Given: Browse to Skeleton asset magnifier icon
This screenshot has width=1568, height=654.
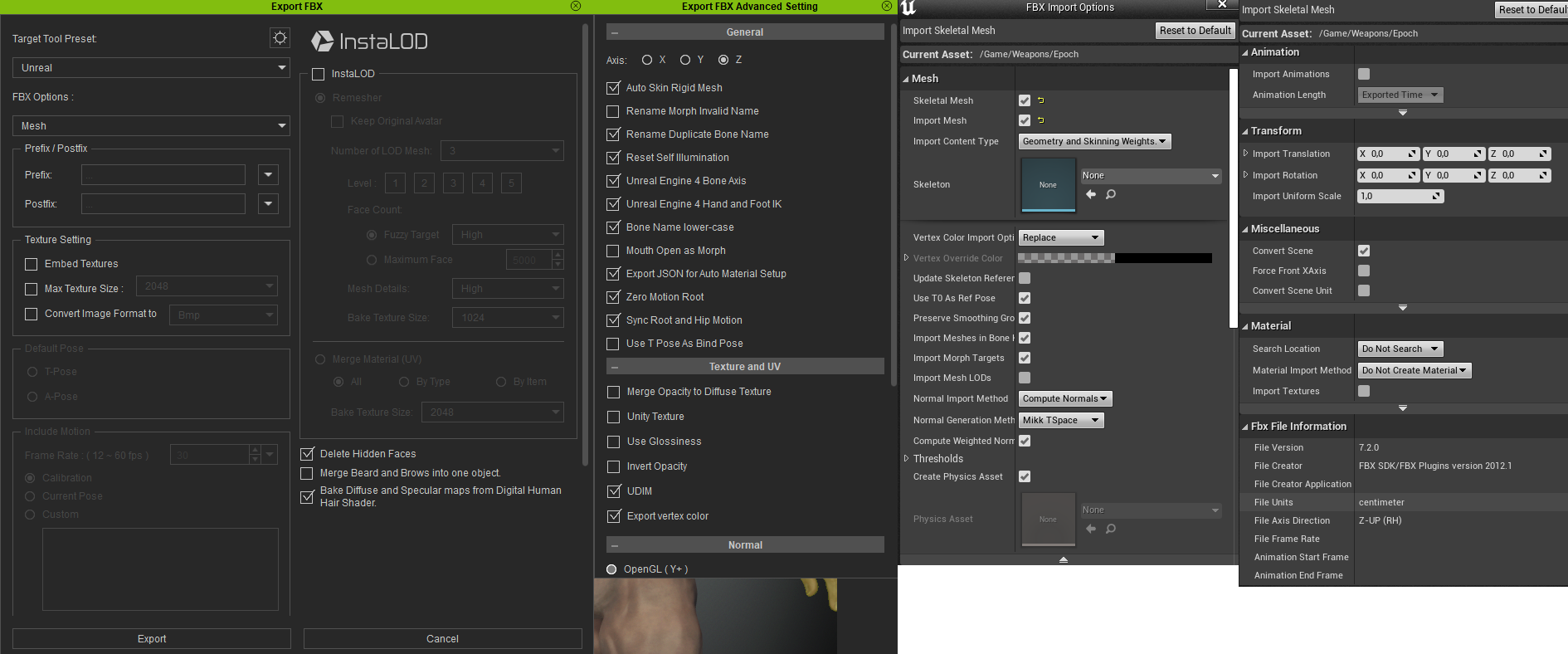Looking at the screenshot, I should (x=1111, y=194).
